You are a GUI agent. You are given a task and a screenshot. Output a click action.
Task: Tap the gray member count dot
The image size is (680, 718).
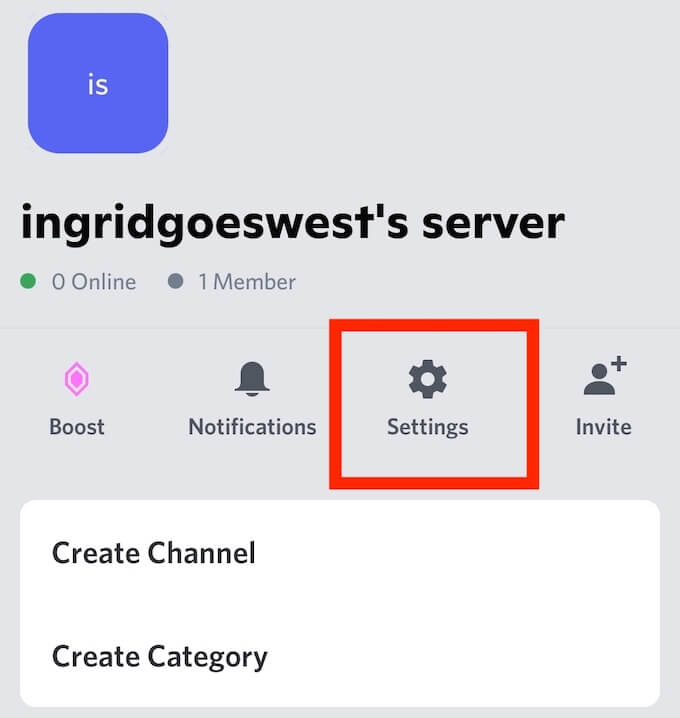[176, 281]
